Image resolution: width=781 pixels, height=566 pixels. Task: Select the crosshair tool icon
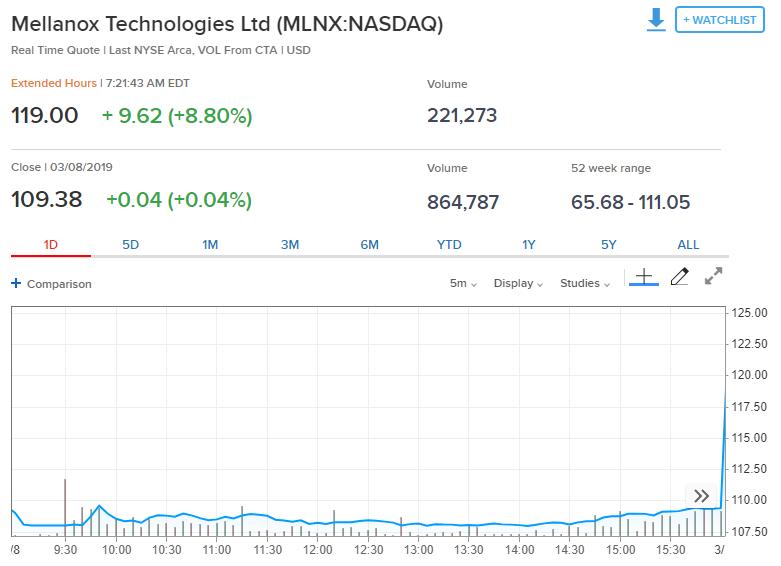[644, 277]
